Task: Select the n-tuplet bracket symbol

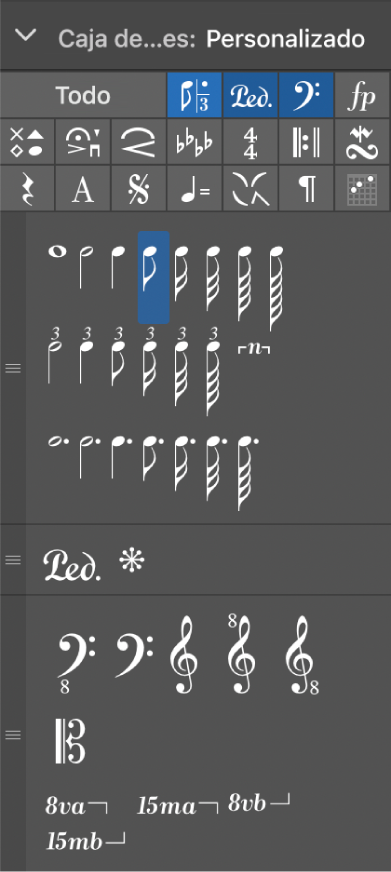Action: click(254, 351)
